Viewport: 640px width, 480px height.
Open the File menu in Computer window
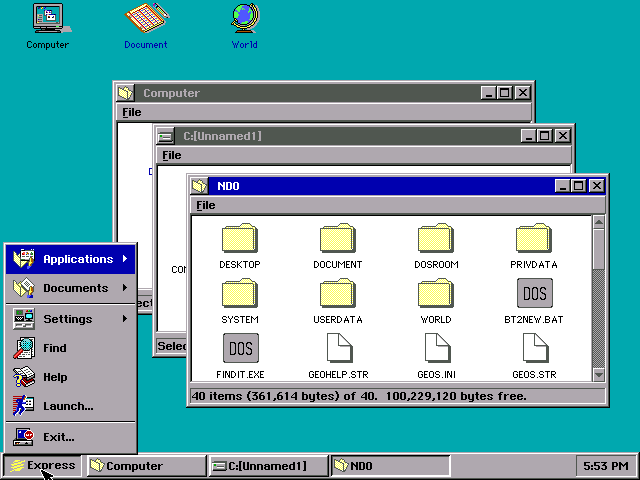pyautogui.click(x=131, y=112)
